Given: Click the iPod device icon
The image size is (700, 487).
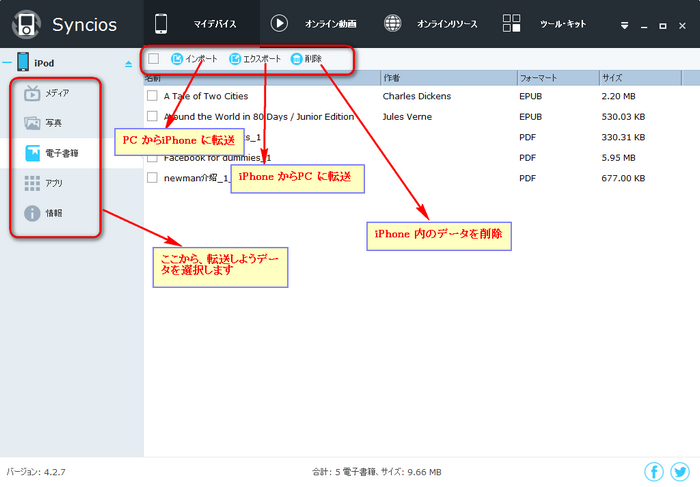Looking at the screenshot, I should [x=23, y=62].
